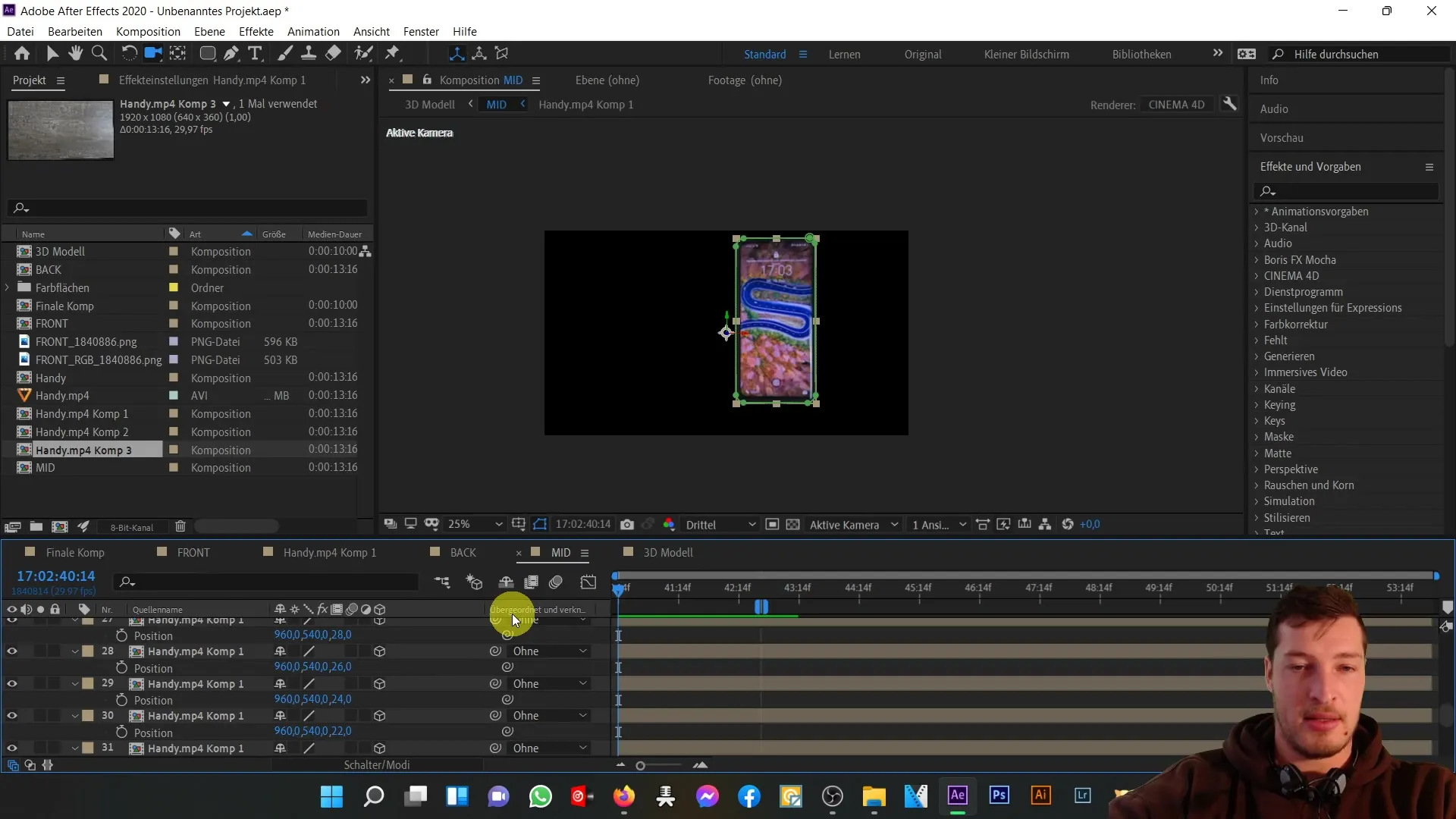Image resolution: width=1456 pixels, height=819 pixels.
Task: Select the Eraser tool
Action: (333, 53)
